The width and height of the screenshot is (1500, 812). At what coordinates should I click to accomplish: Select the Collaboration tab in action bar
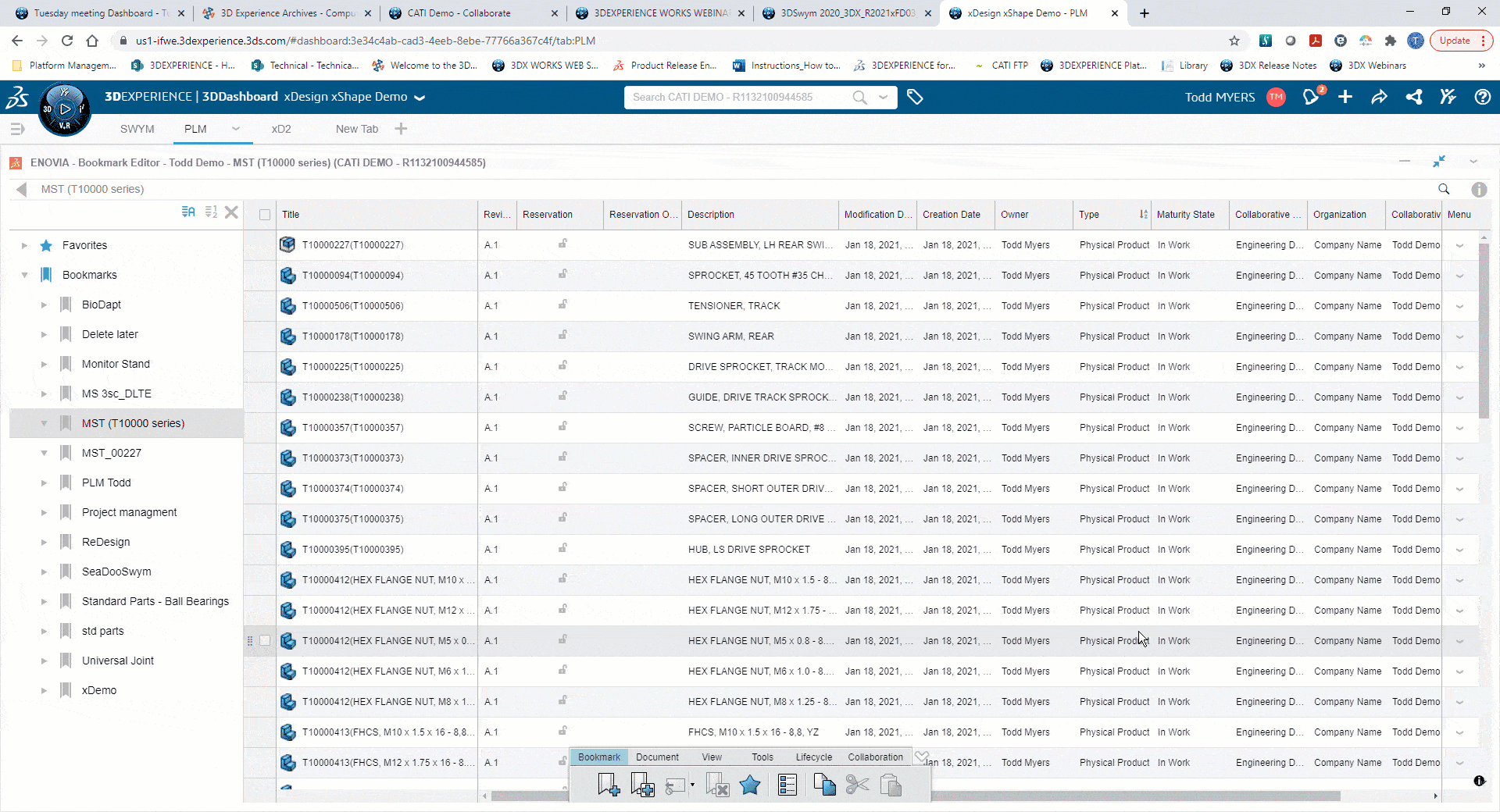point(875,757)
